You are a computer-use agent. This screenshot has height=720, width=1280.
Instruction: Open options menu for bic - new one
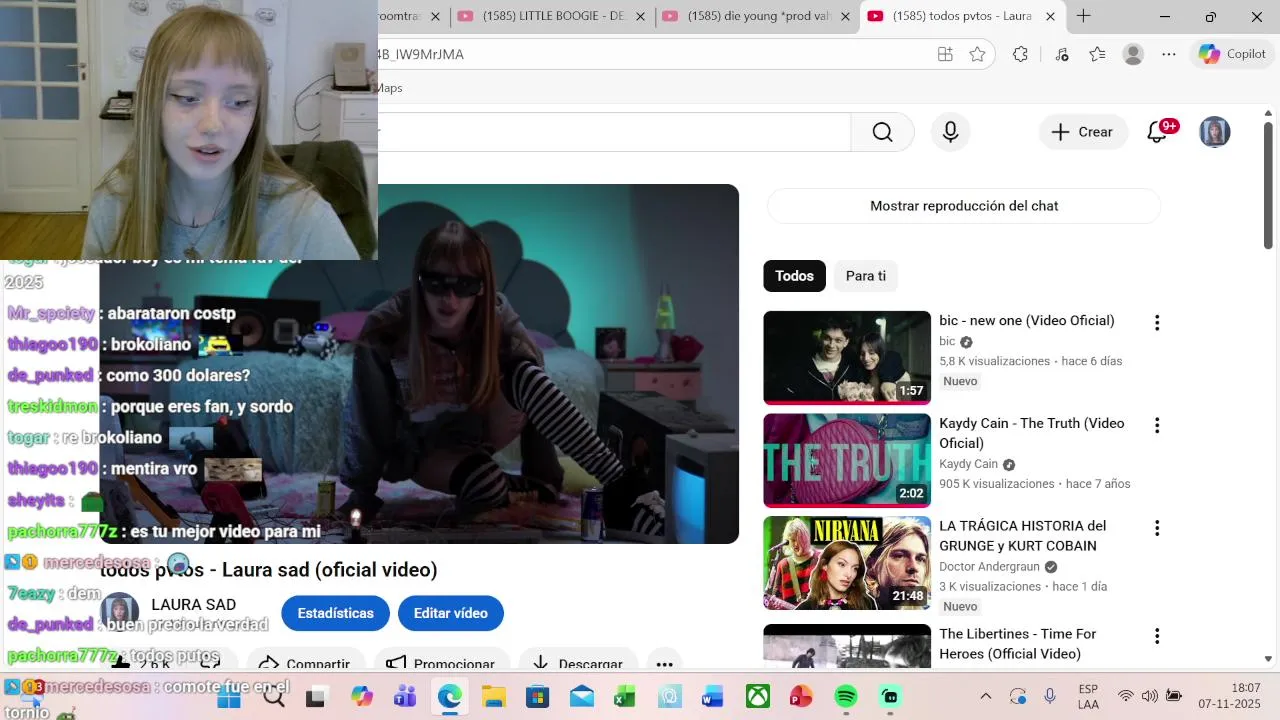pos(1157,323)
